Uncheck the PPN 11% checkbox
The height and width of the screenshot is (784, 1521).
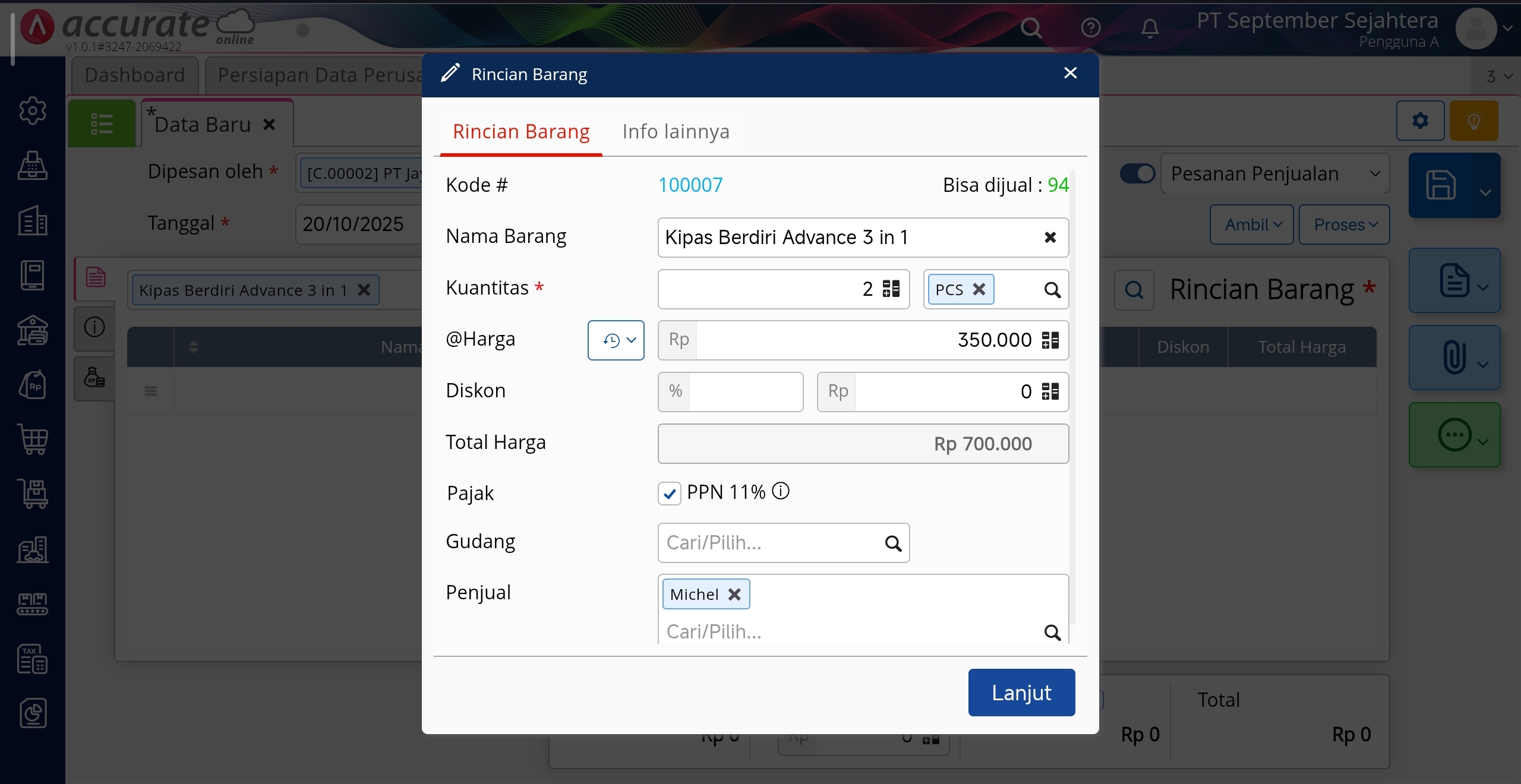pyautogui.click(x=669, y=493)
